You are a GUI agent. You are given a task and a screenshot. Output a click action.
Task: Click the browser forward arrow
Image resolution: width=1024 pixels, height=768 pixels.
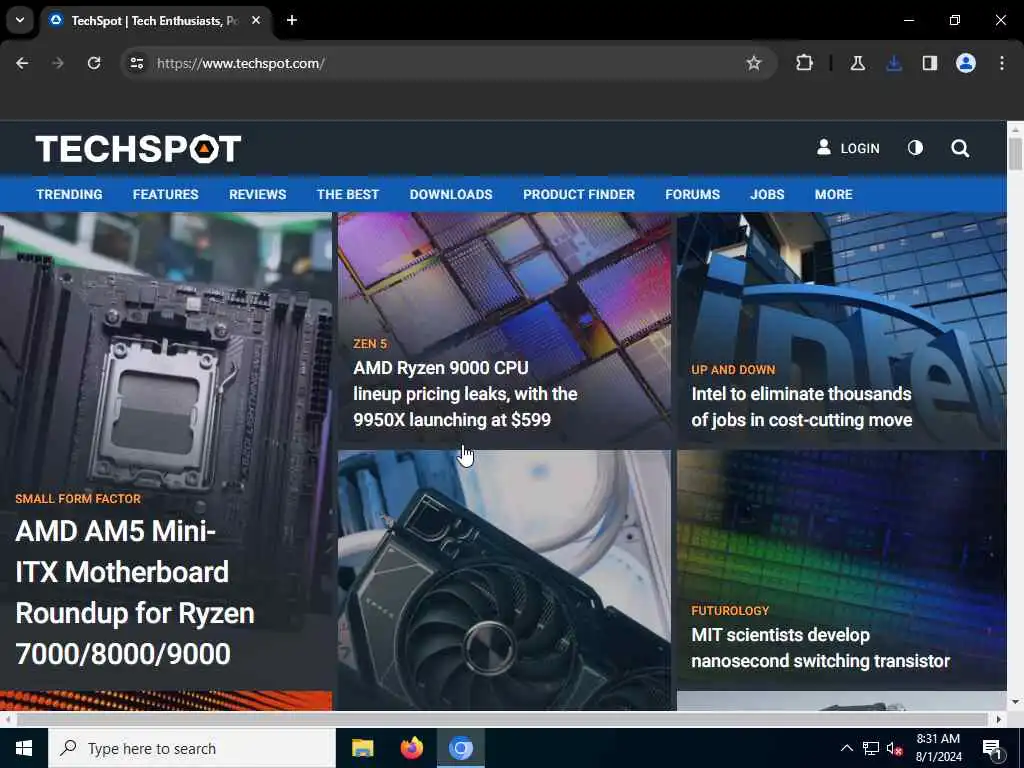pyautogui.click(x=58, y=63)
